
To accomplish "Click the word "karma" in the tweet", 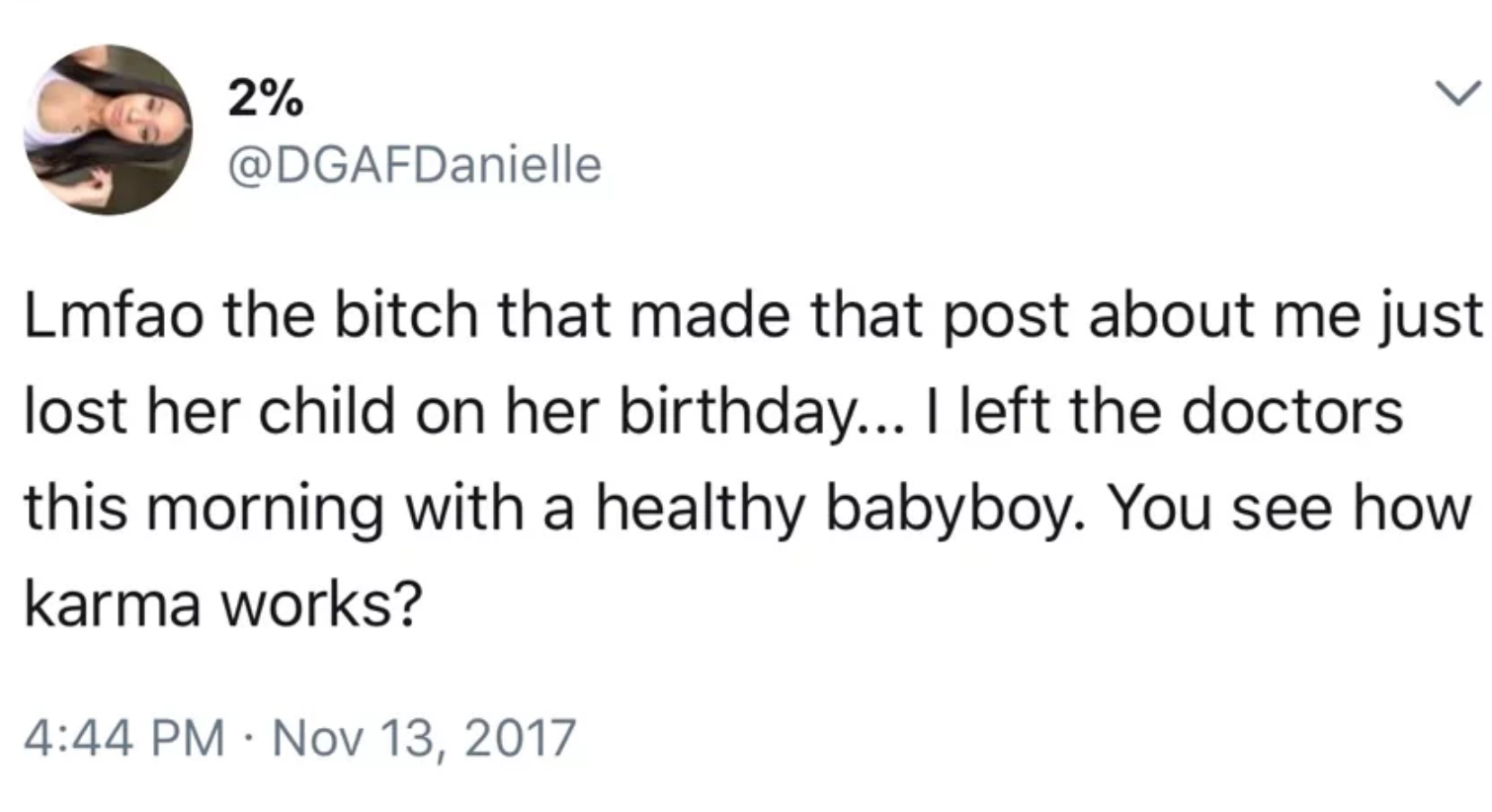I will (112, 604).
